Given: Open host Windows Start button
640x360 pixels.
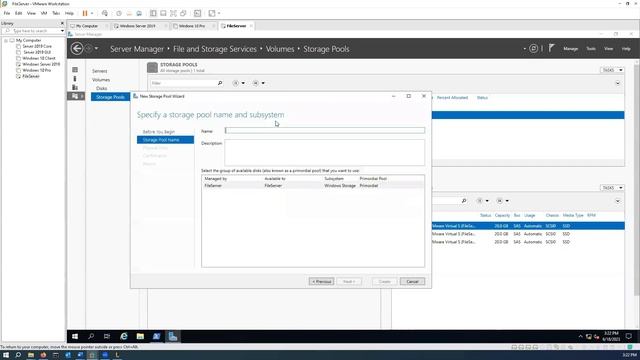Looking at the screenshot, I should pyautogui.click(x=6, y=355).
